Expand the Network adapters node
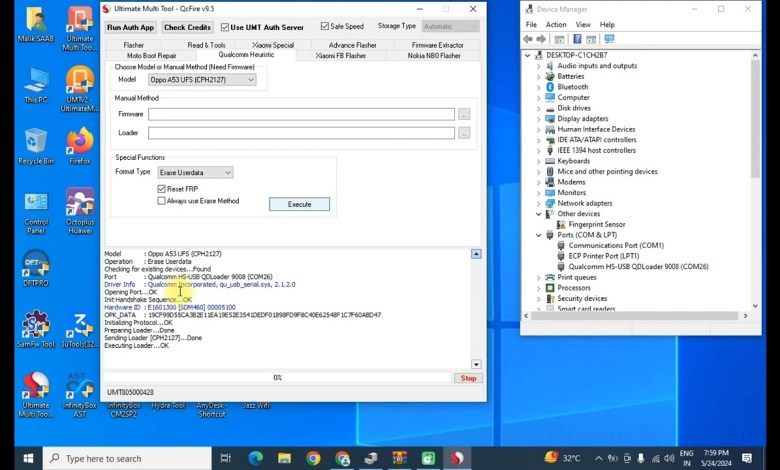This screenshot has height=470, width=780. coord(539,203)
